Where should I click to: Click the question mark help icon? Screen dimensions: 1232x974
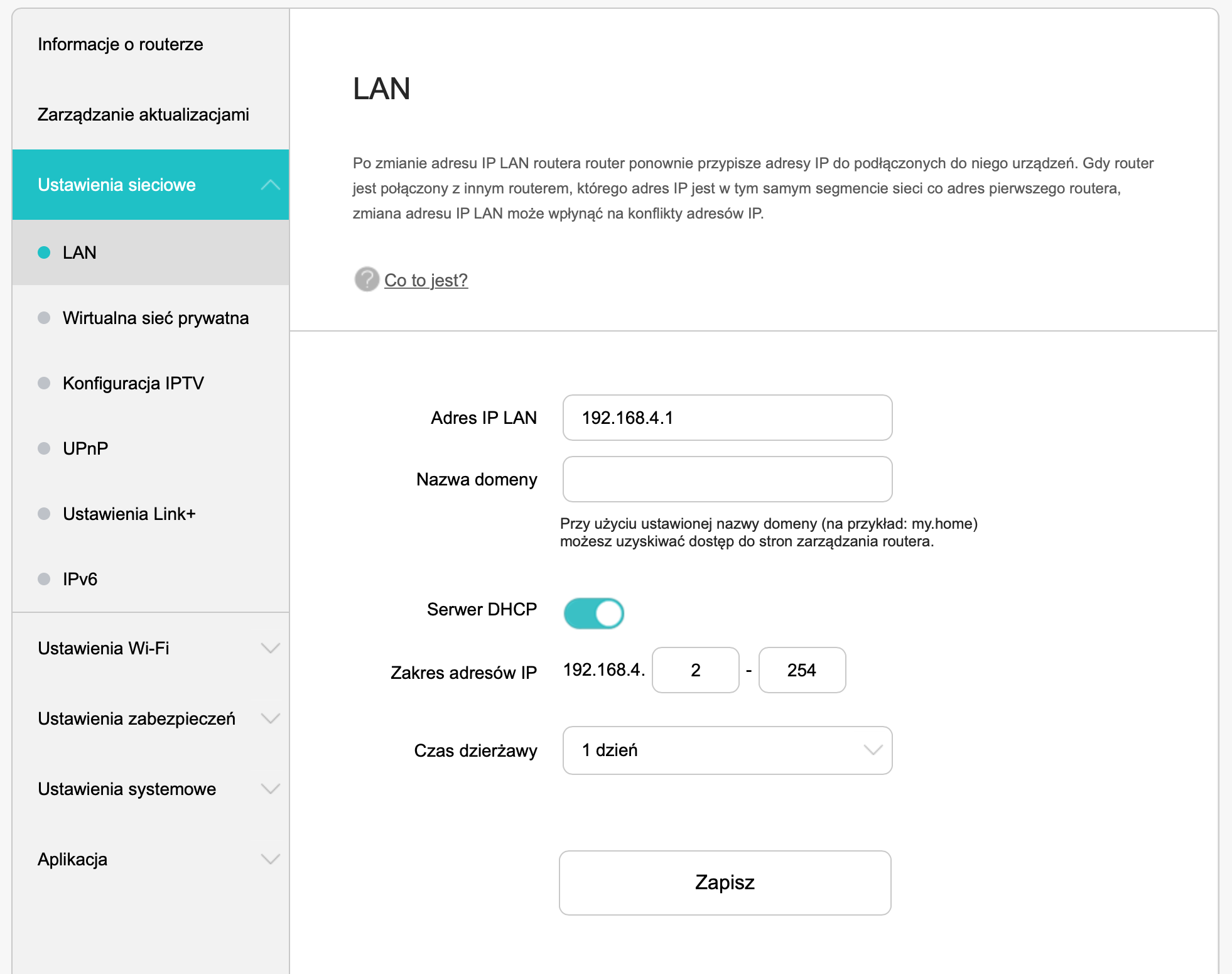[367, 279]
